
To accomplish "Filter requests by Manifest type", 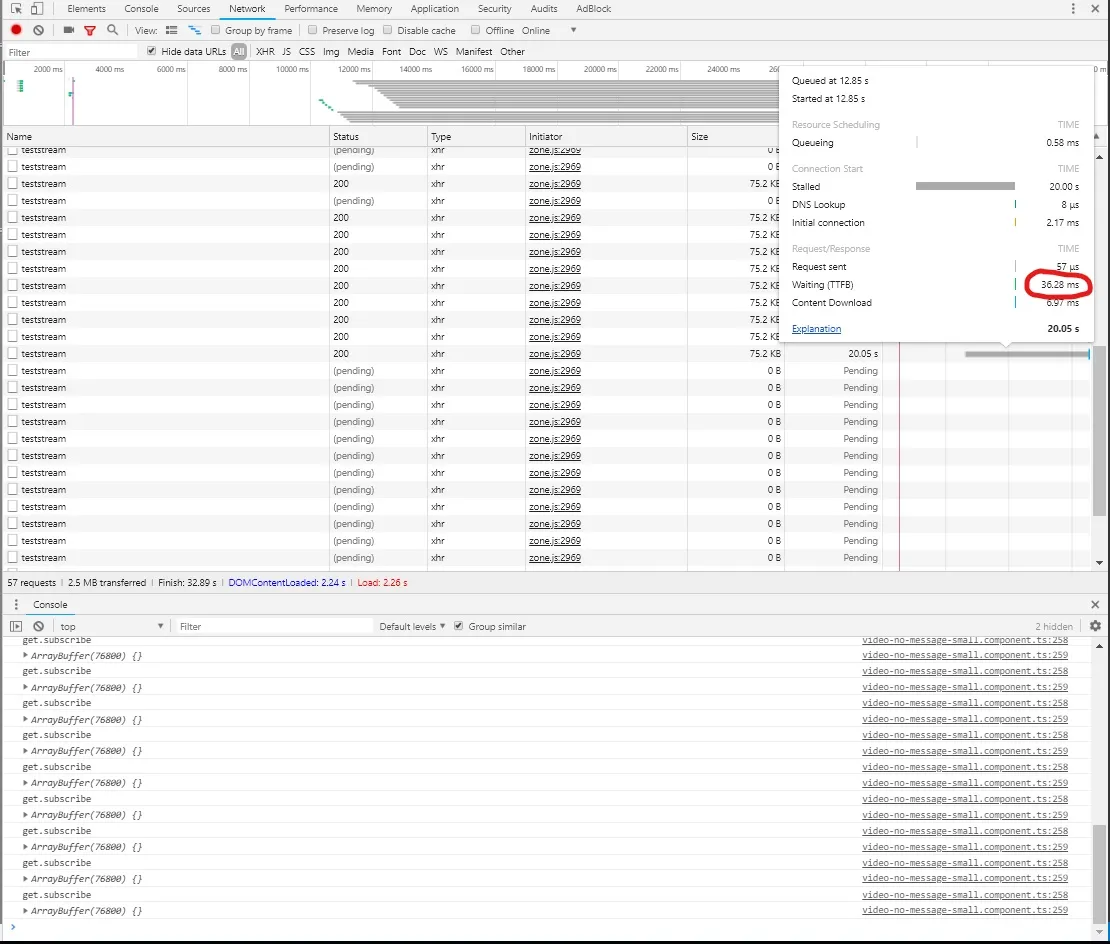I will click(474, 52).
